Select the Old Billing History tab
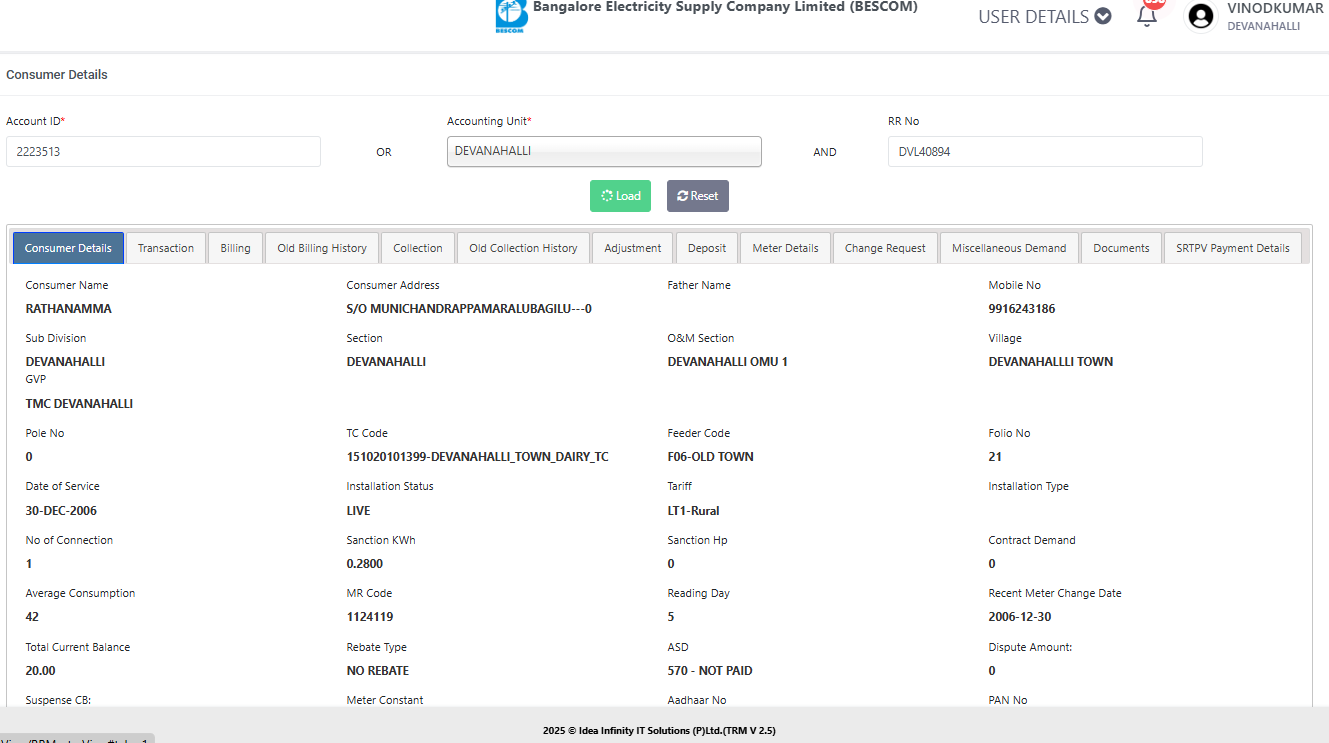1329x743 pixels. (322, 248)
